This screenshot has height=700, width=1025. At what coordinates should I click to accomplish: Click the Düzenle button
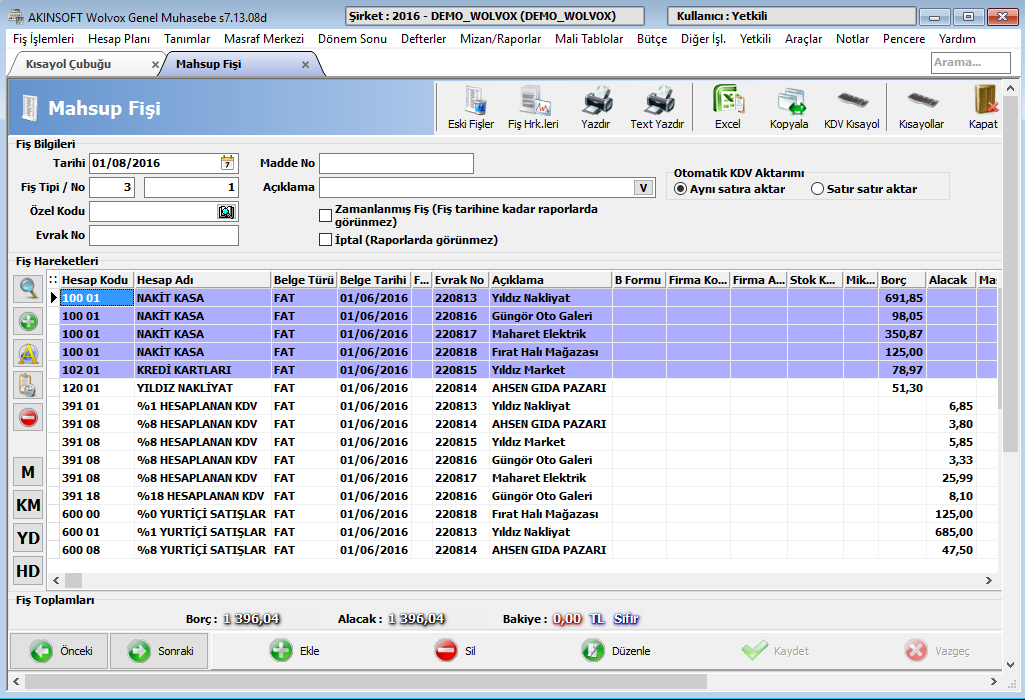(x=616, y=651)
